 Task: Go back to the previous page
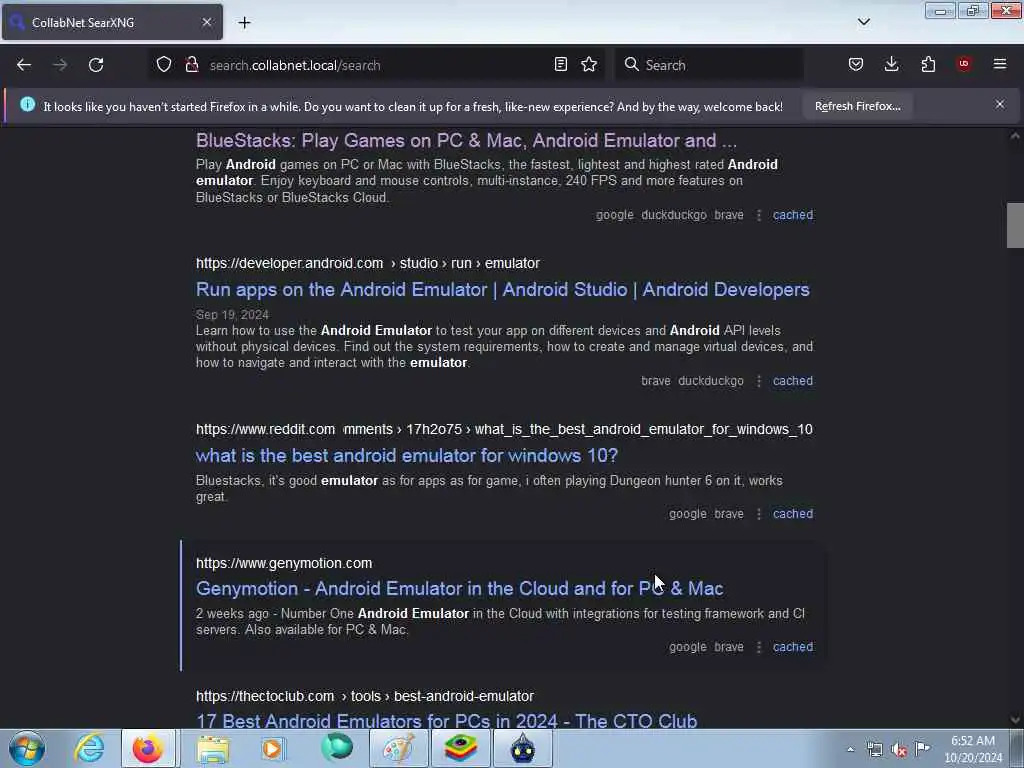[x=24, y=65]
